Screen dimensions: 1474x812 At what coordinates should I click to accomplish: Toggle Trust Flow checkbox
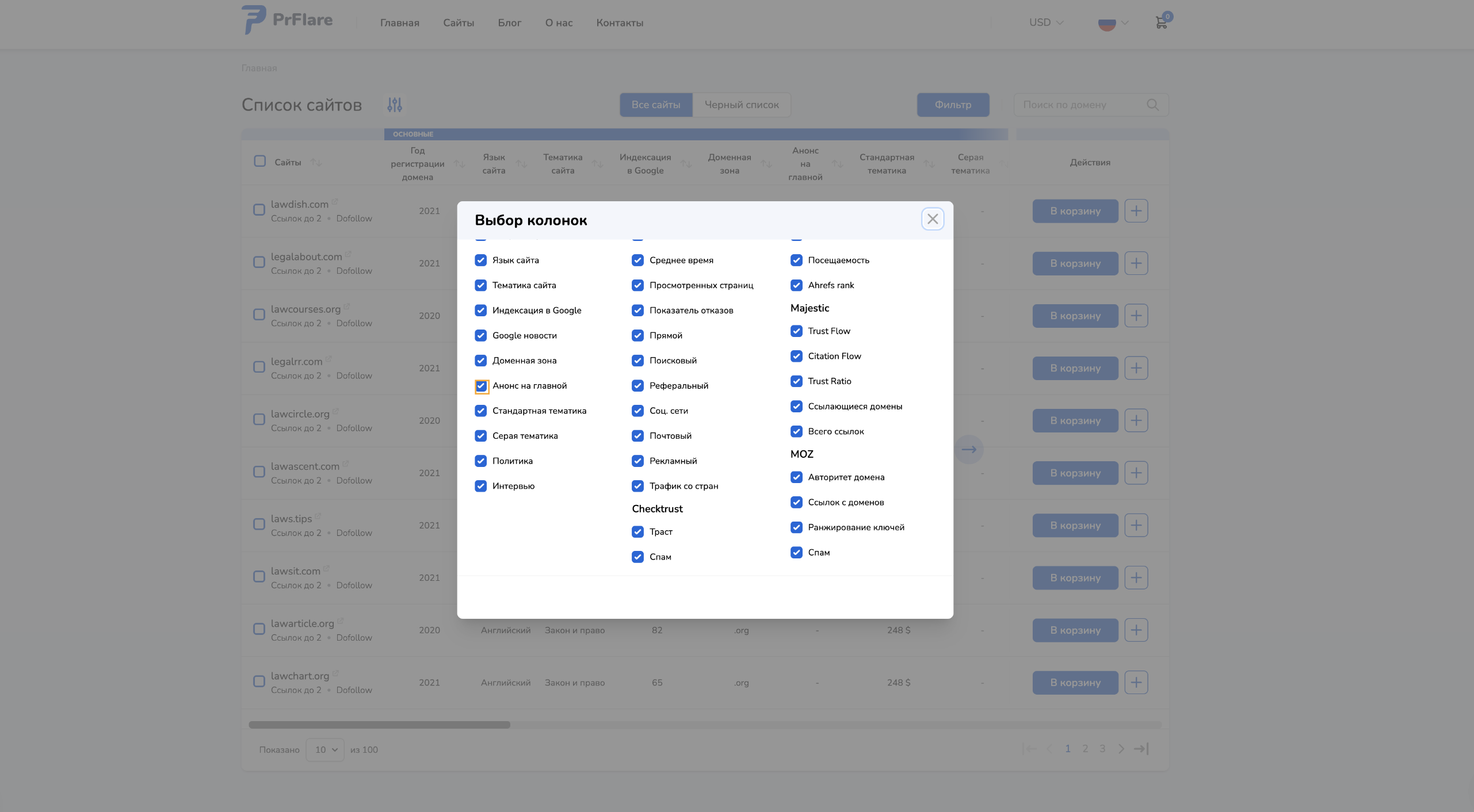[x=796, y=331]
